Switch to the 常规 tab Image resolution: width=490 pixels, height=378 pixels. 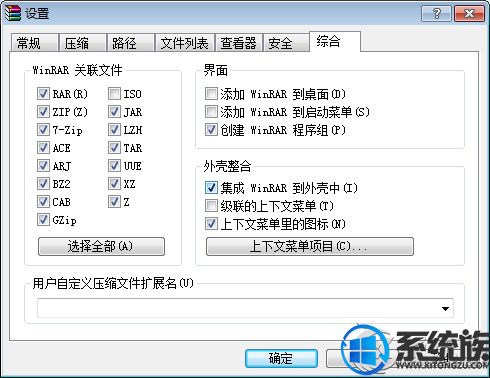[x=34, y=43]
